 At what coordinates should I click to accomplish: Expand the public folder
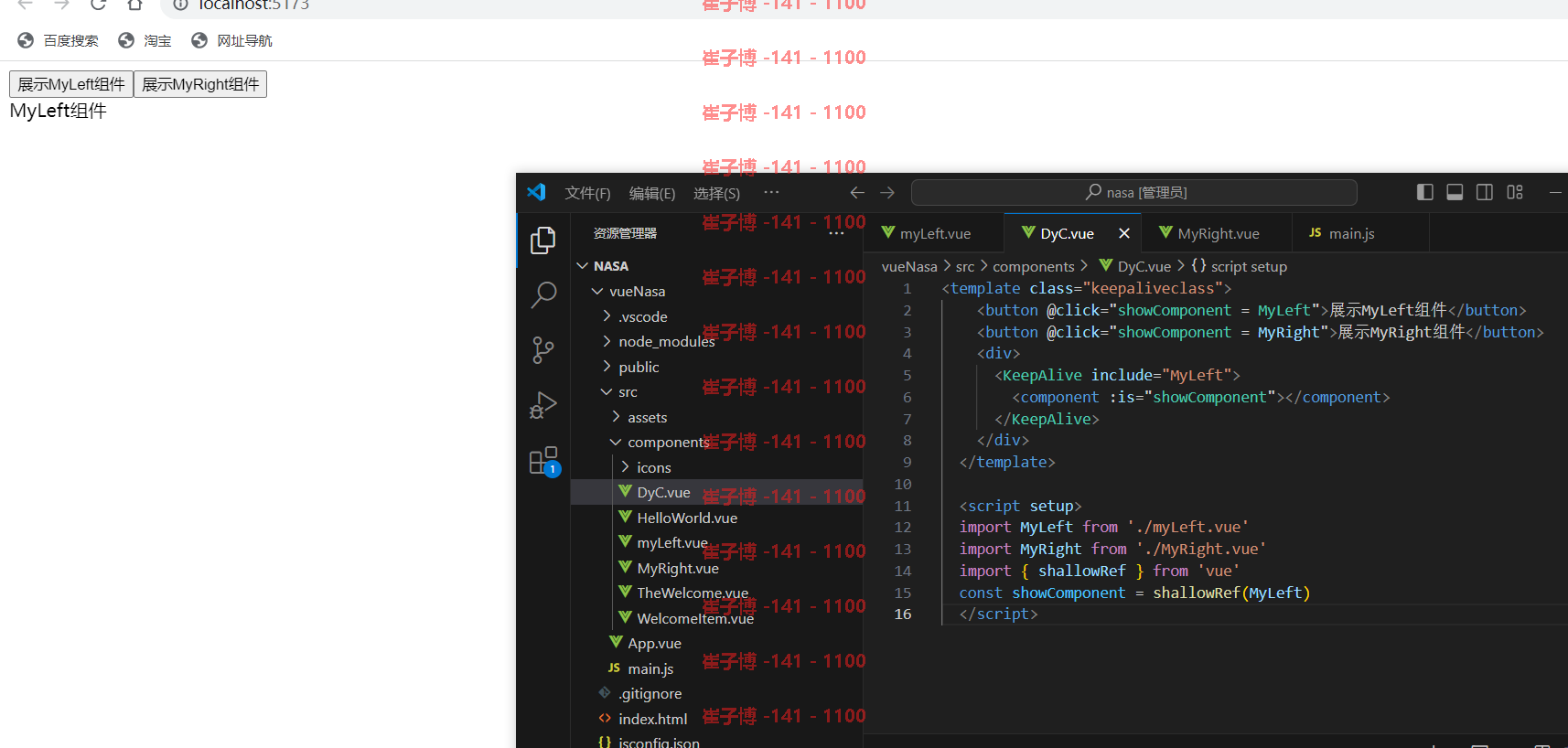point(716,367)
